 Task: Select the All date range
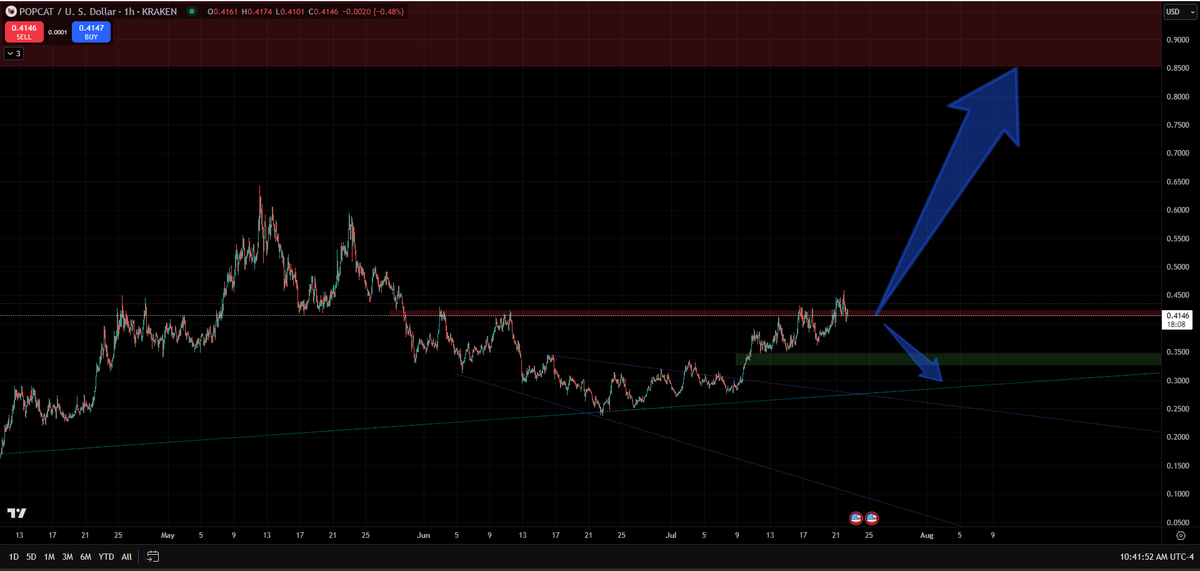click(126, 555)
